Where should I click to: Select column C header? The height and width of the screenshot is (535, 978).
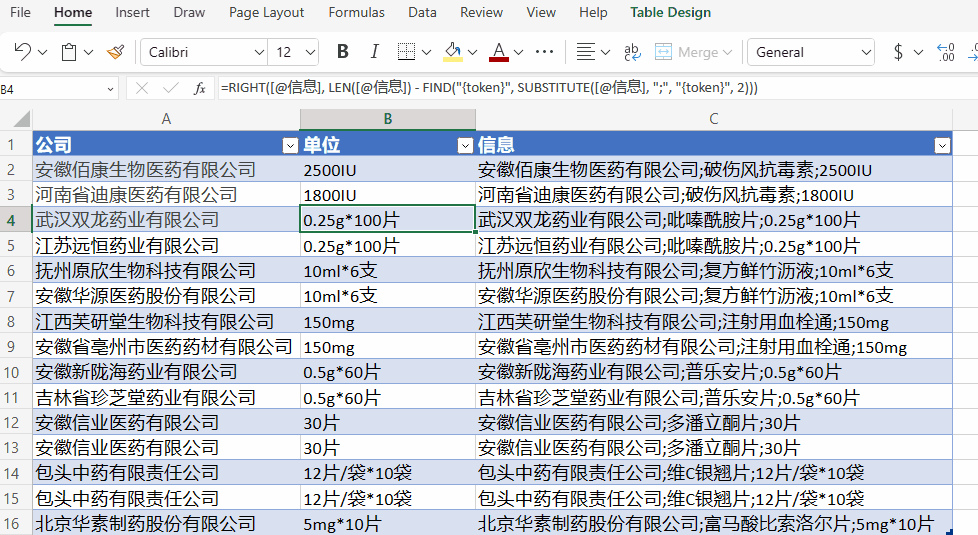point(714,118)
